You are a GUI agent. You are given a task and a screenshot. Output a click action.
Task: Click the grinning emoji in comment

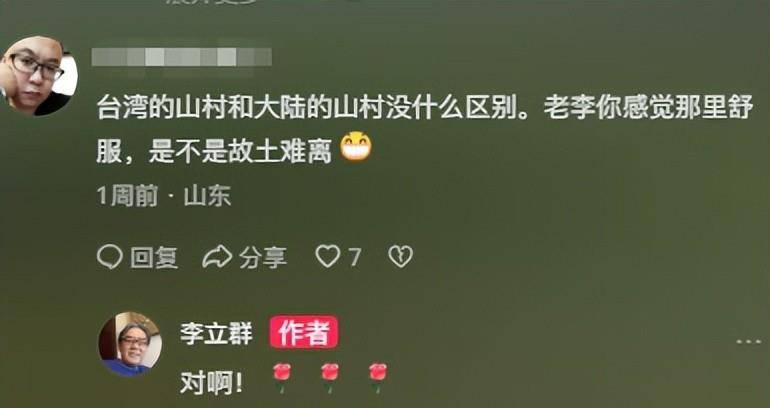tap(356, 147)
